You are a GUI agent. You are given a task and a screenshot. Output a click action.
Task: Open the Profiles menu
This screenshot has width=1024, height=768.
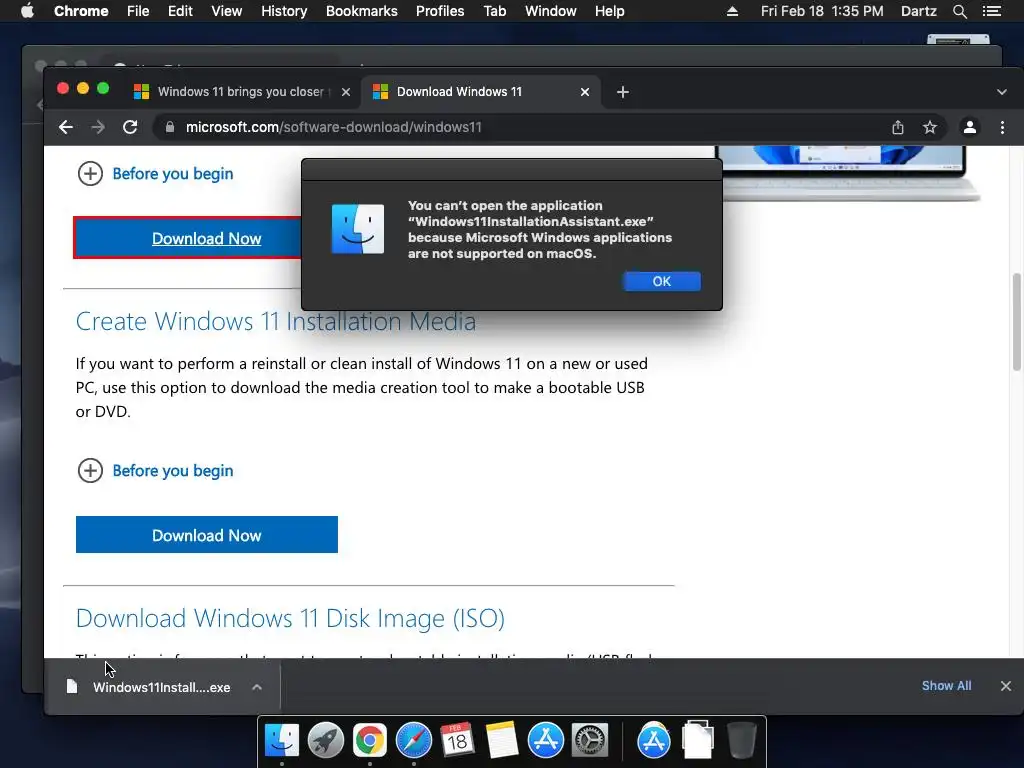(440, 11)
